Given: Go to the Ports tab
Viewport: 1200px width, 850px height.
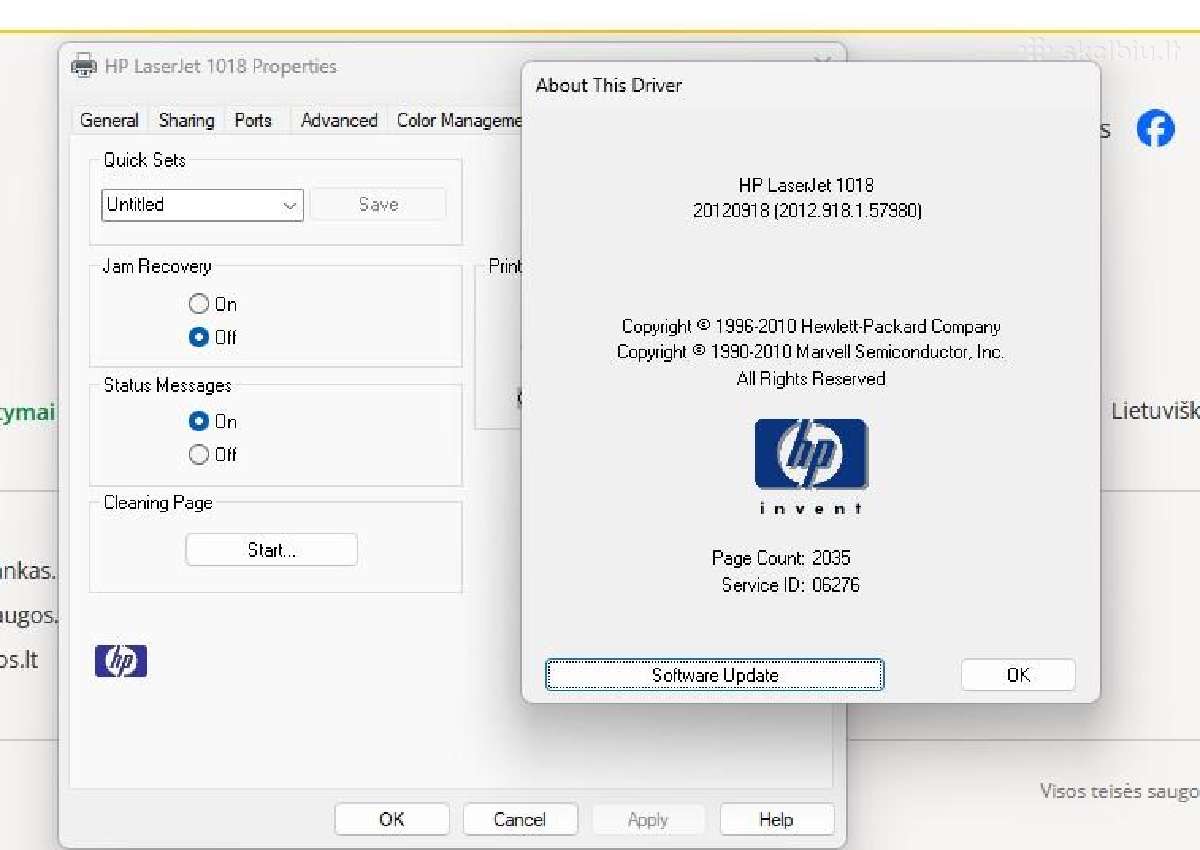Looking at the screenshot, I should click(x=253, y=120).
